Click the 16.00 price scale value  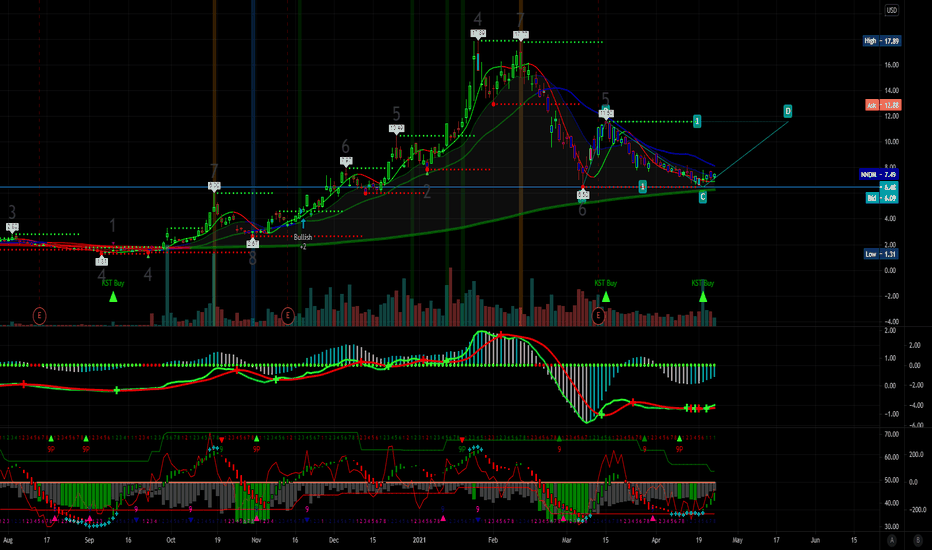pos(892,65)
